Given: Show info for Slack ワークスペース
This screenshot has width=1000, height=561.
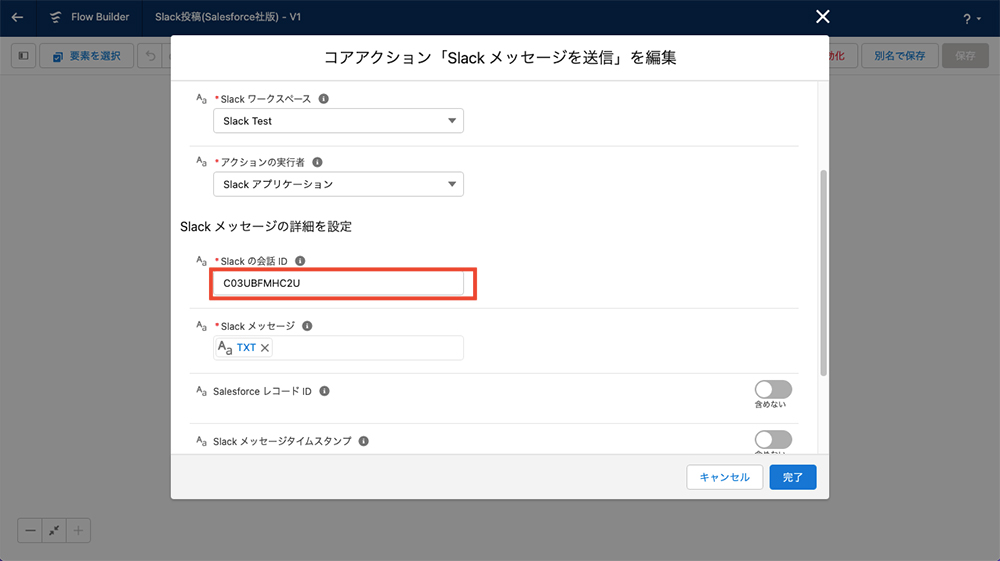Looking at the screenshot, I should tap(323, 99).
